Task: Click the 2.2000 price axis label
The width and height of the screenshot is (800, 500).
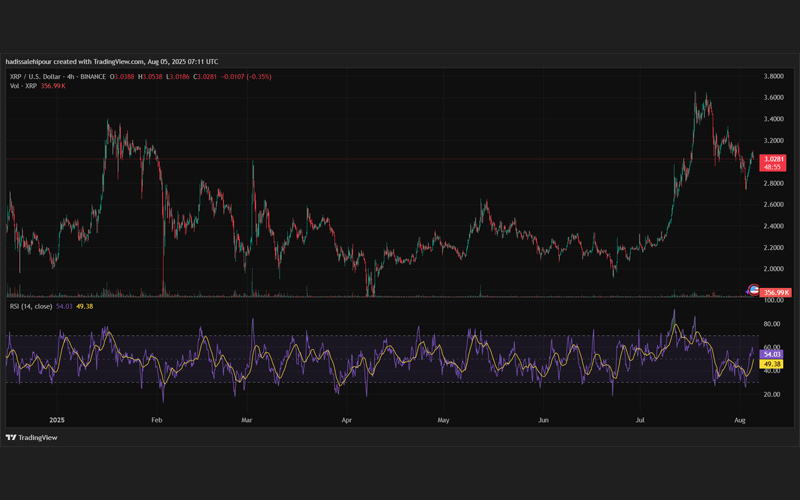Action: pos(773,247)
